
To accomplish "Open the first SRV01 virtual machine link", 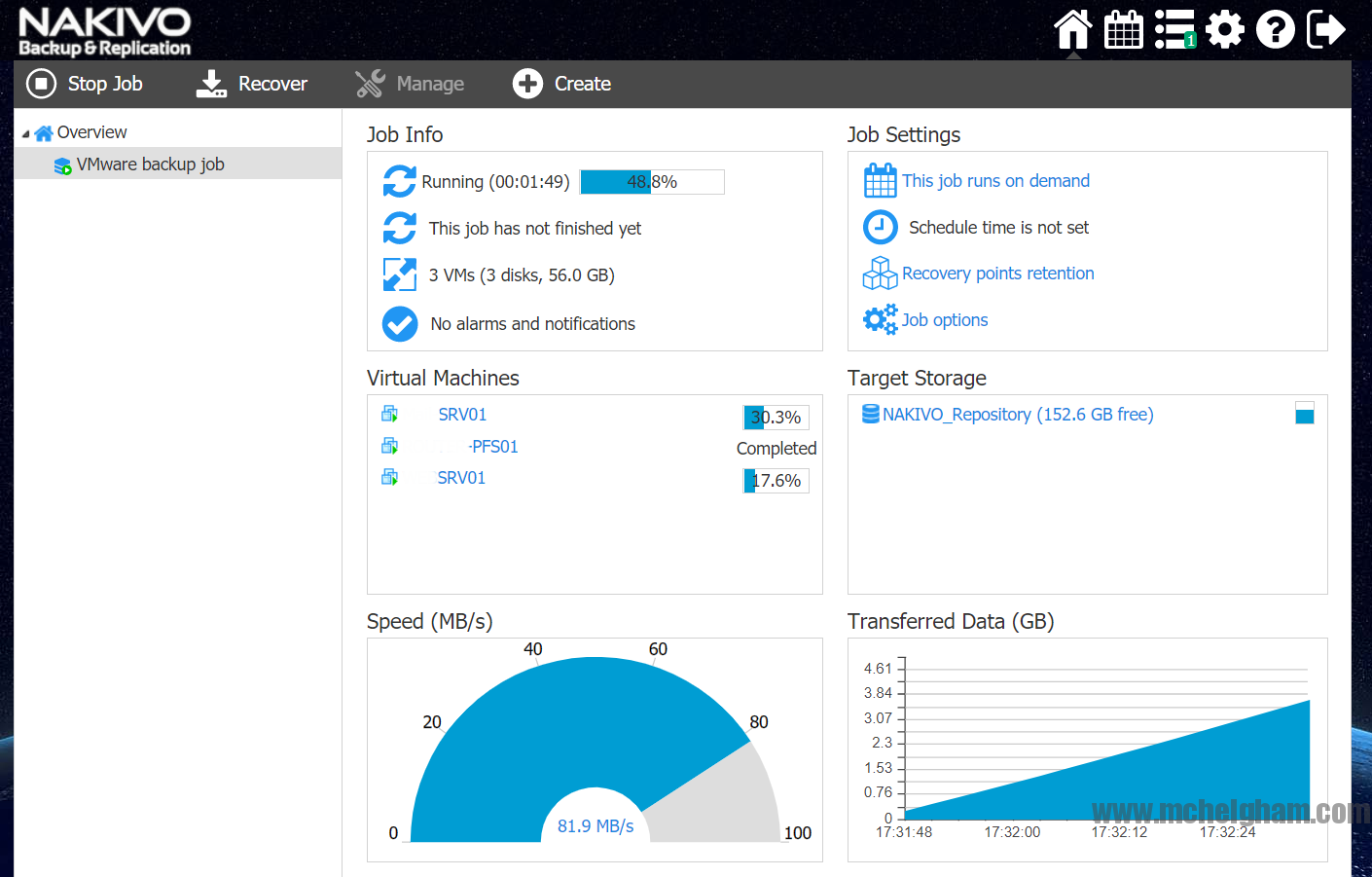I will (x=462, y=415).
